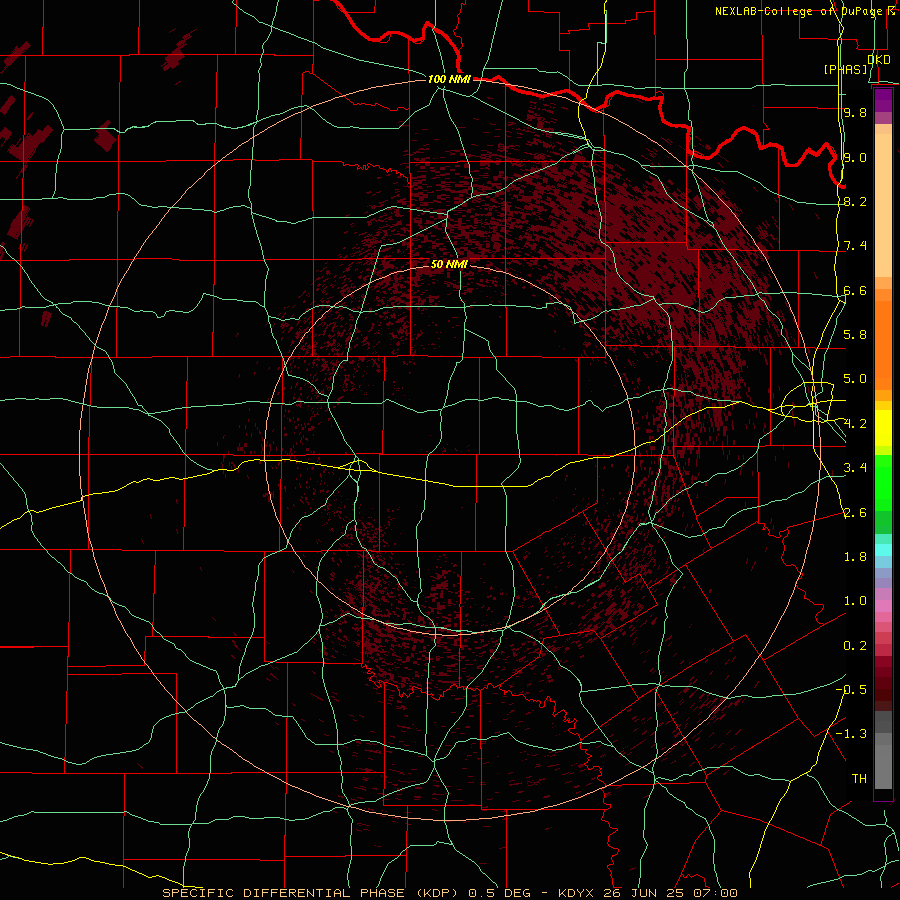Click the 0.2 value on the color scale

pos(855,646)
